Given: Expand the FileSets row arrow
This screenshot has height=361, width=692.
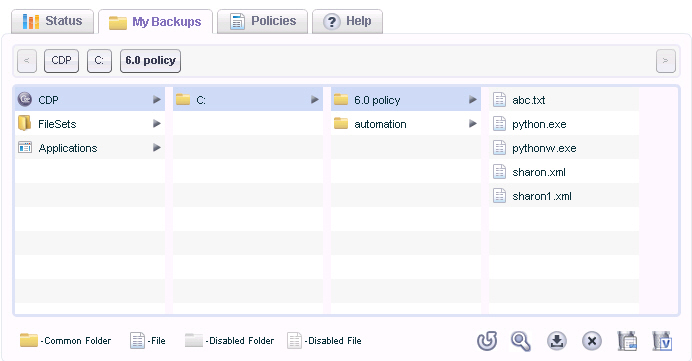Looking at the screenshot, I should pos(157,124).
